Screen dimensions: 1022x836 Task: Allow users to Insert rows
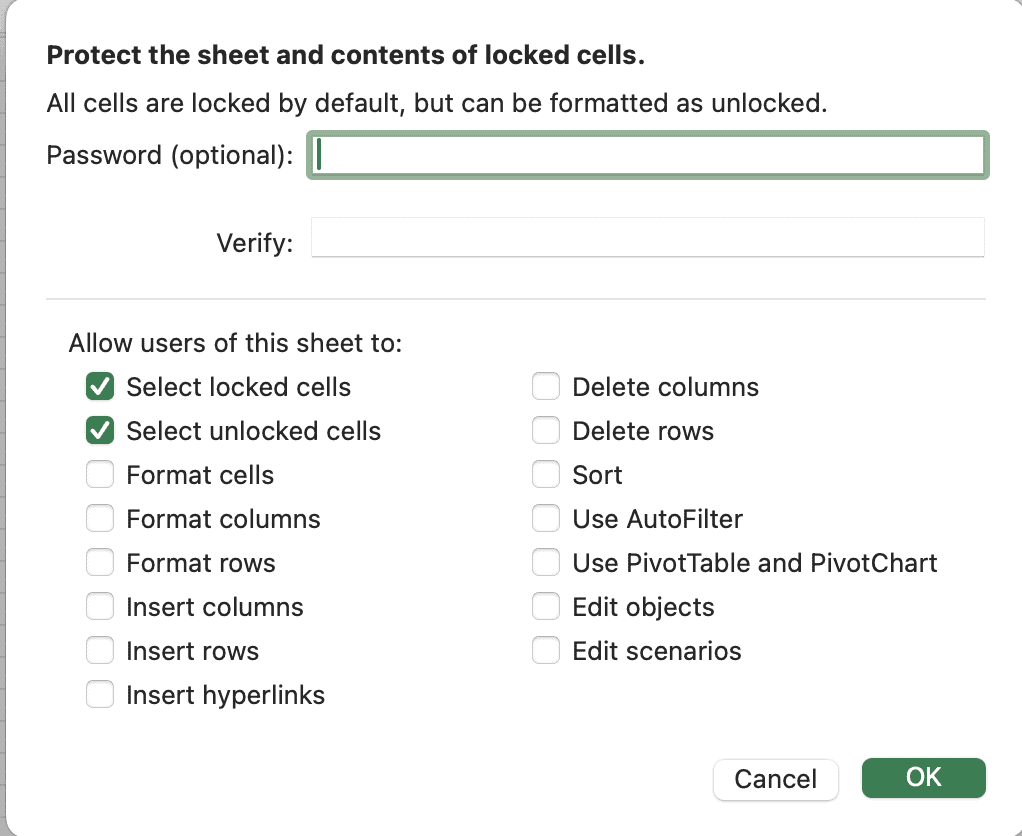click(100, 650)
